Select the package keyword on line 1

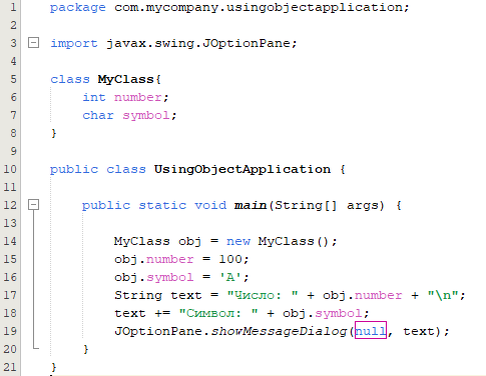point(78,8)
